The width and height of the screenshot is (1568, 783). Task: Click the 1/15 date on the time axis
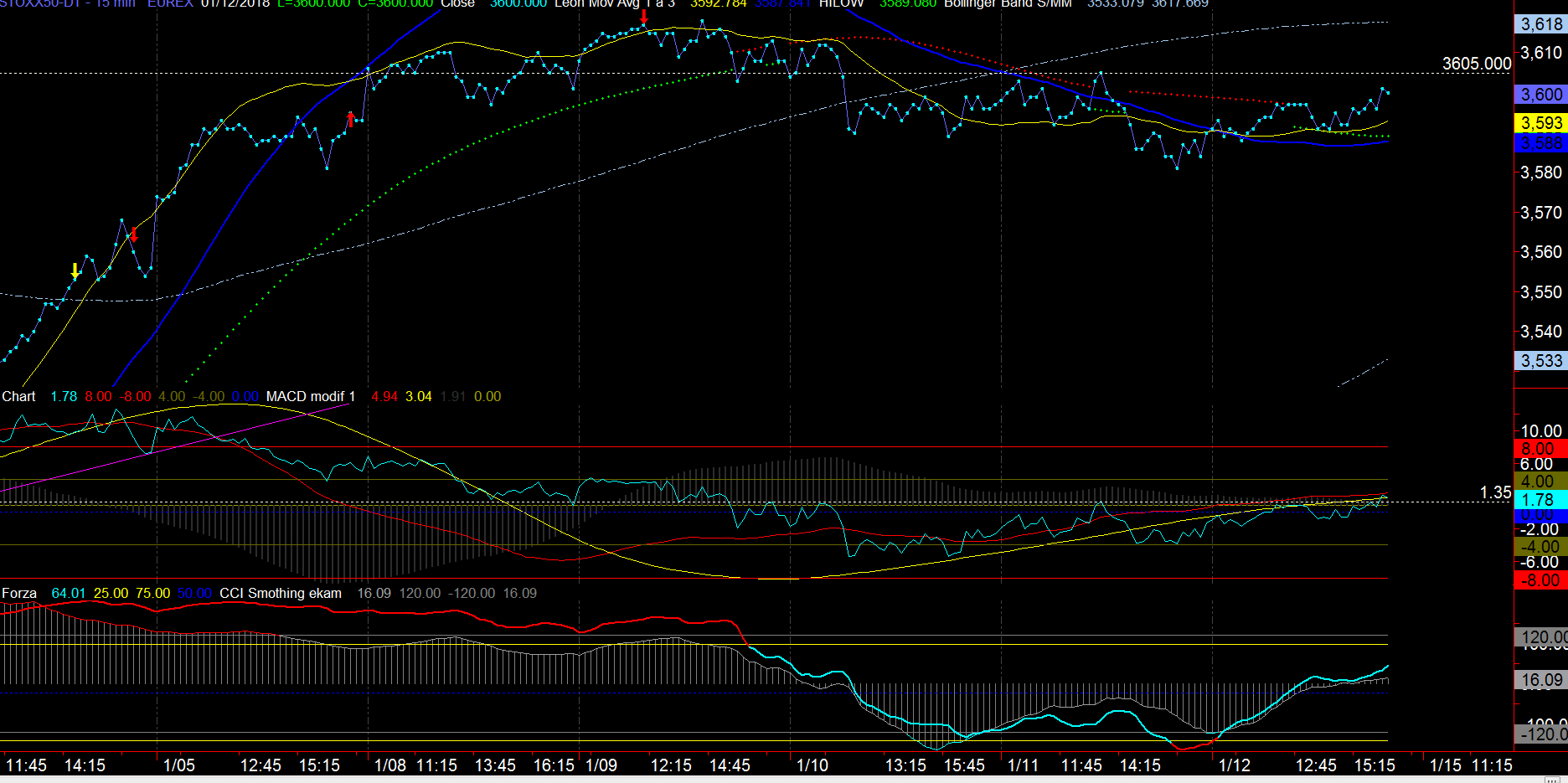click(1446, 765)
